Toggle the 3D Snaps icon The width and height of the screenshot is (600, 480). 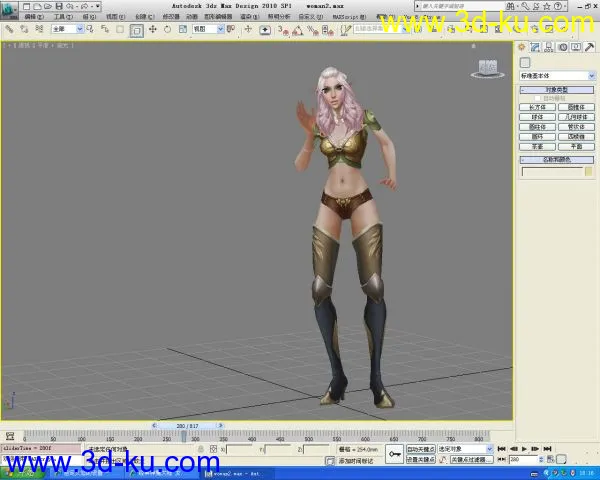point(284,30)
